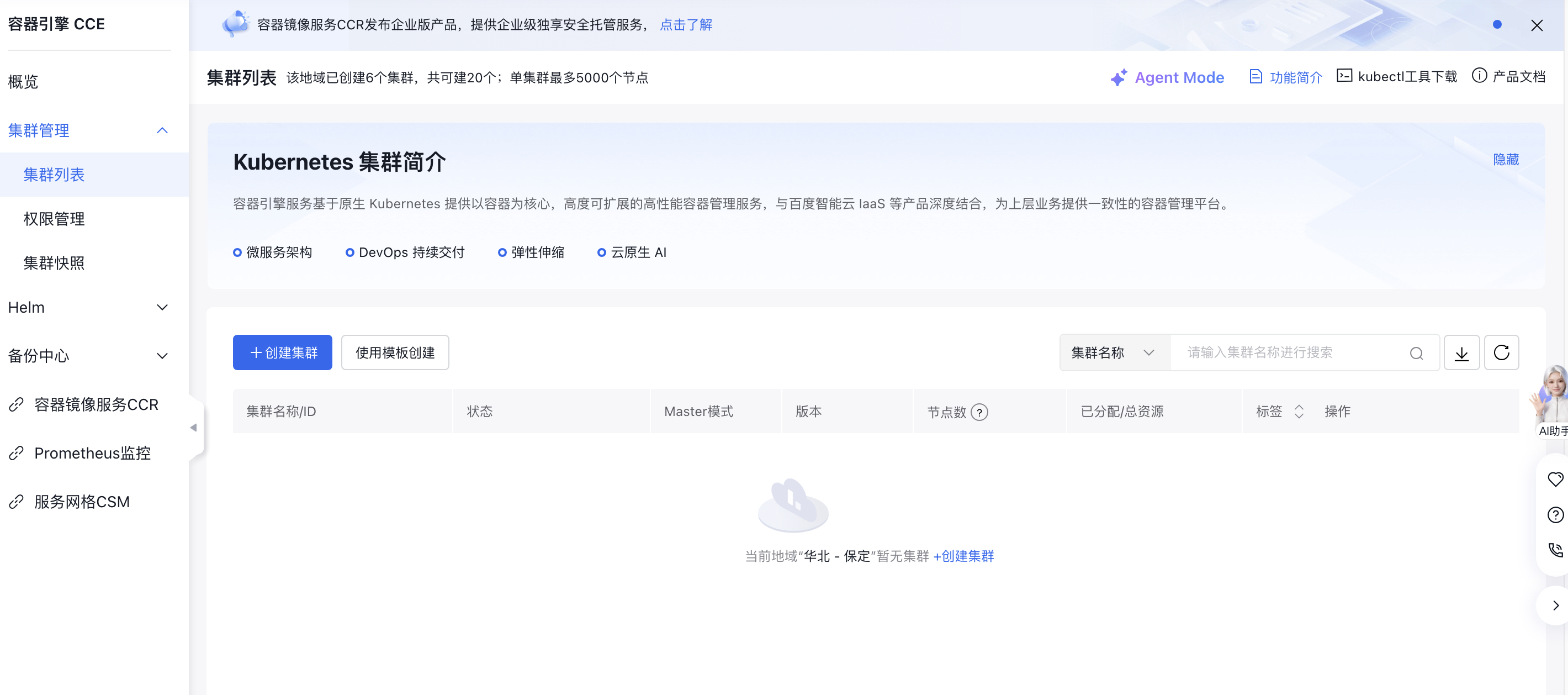Click the floating help question icon
Image resolution: width=1568 pixels, height=695 pixels.
(1555, 515)
